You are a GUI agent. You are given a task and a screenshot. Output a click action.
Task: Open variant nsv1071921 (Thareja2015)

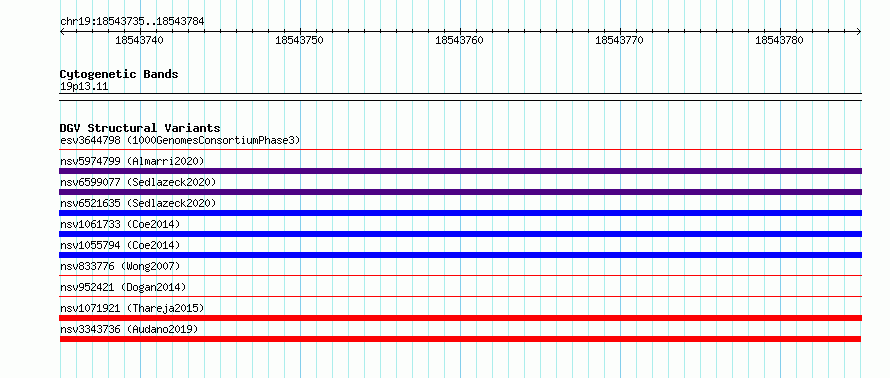click(x=132, y=308)
